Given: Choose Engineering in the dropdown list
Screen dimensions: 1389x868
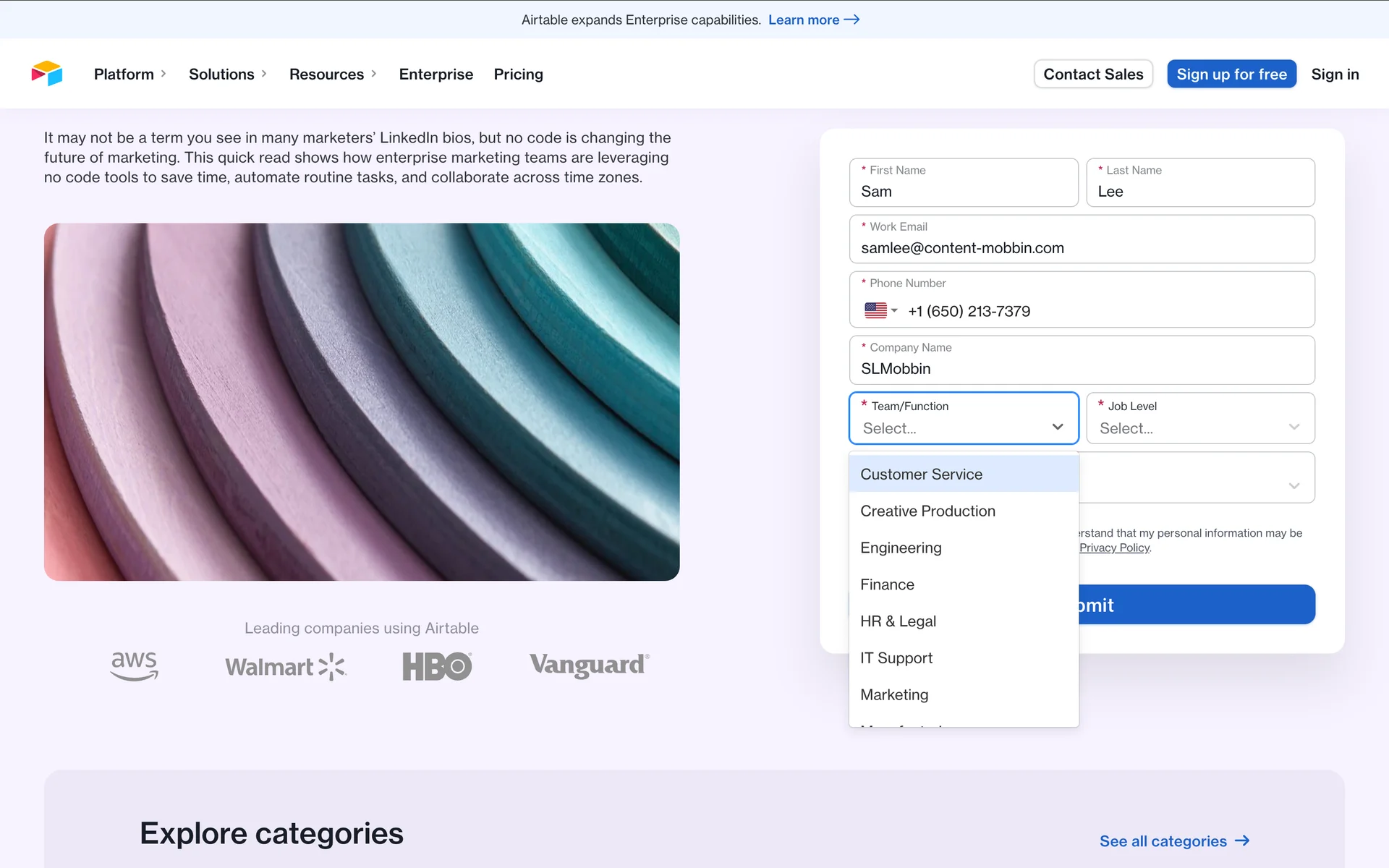Looking at the screenshot, I should pyautogui.click(x=901, y=548).
